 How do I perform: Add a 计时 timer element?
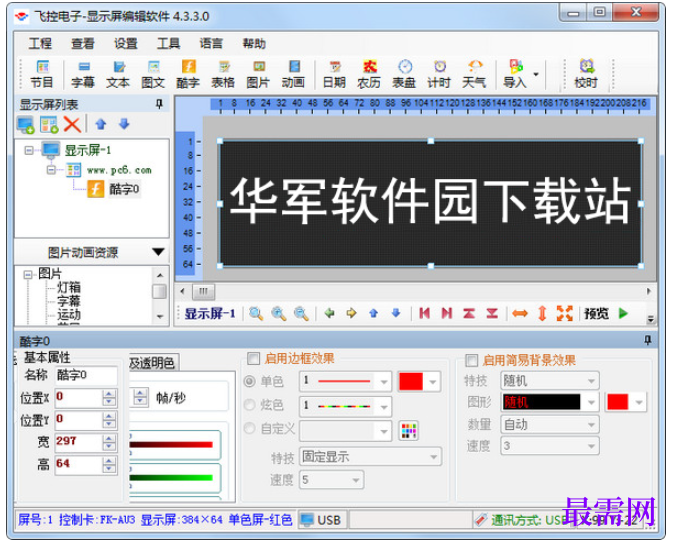point(439,74)
